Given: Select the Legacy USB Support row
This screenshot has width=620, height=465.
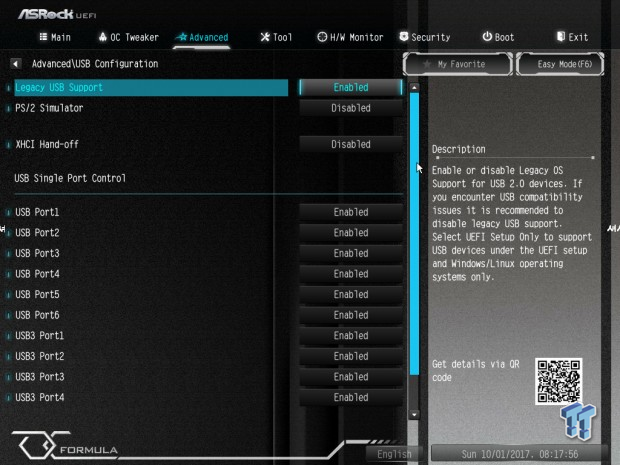Looking at the screenshot, I should point(151,87).
